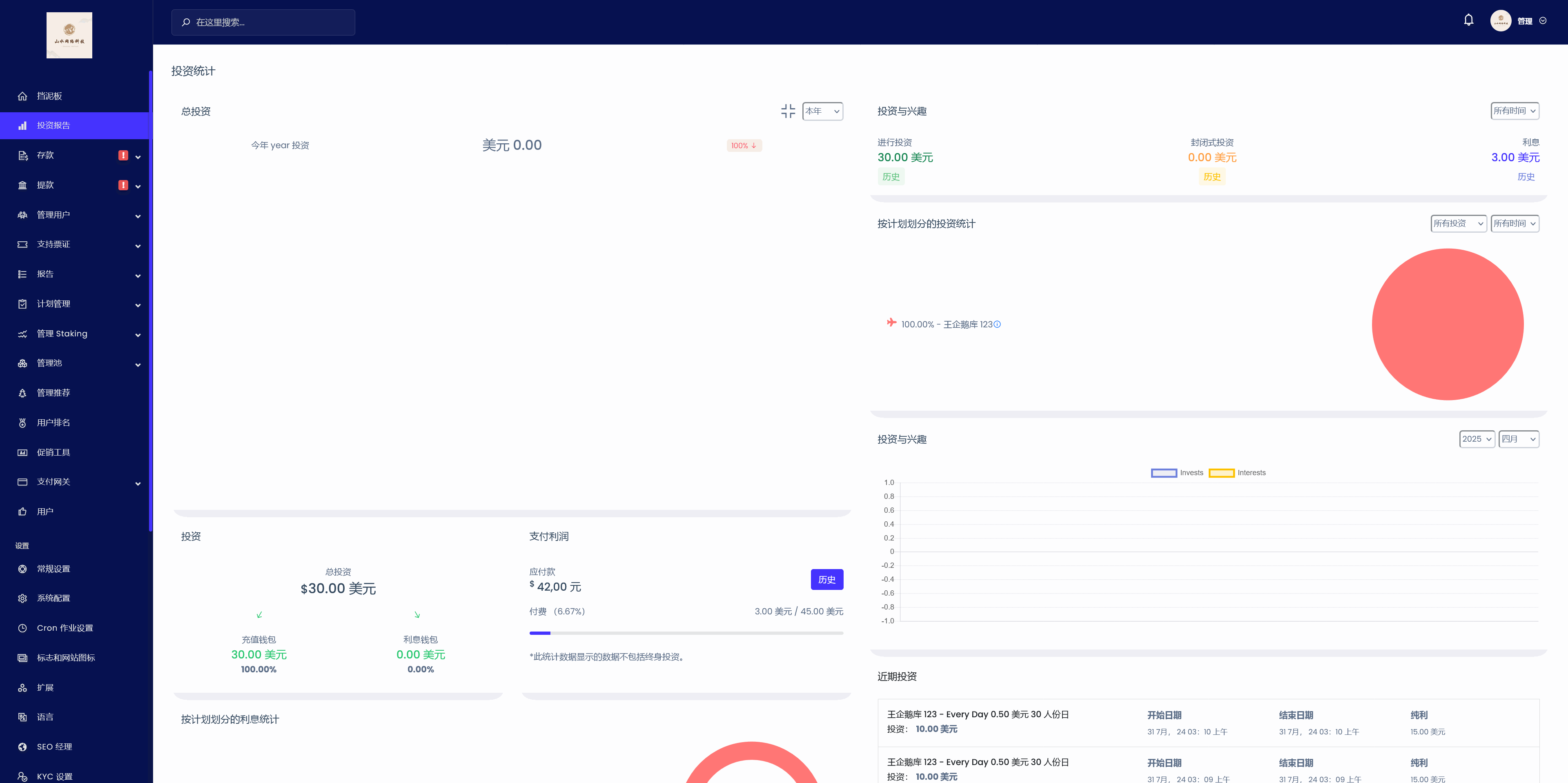Open the KYC 设置 menu item

(55, 776)
